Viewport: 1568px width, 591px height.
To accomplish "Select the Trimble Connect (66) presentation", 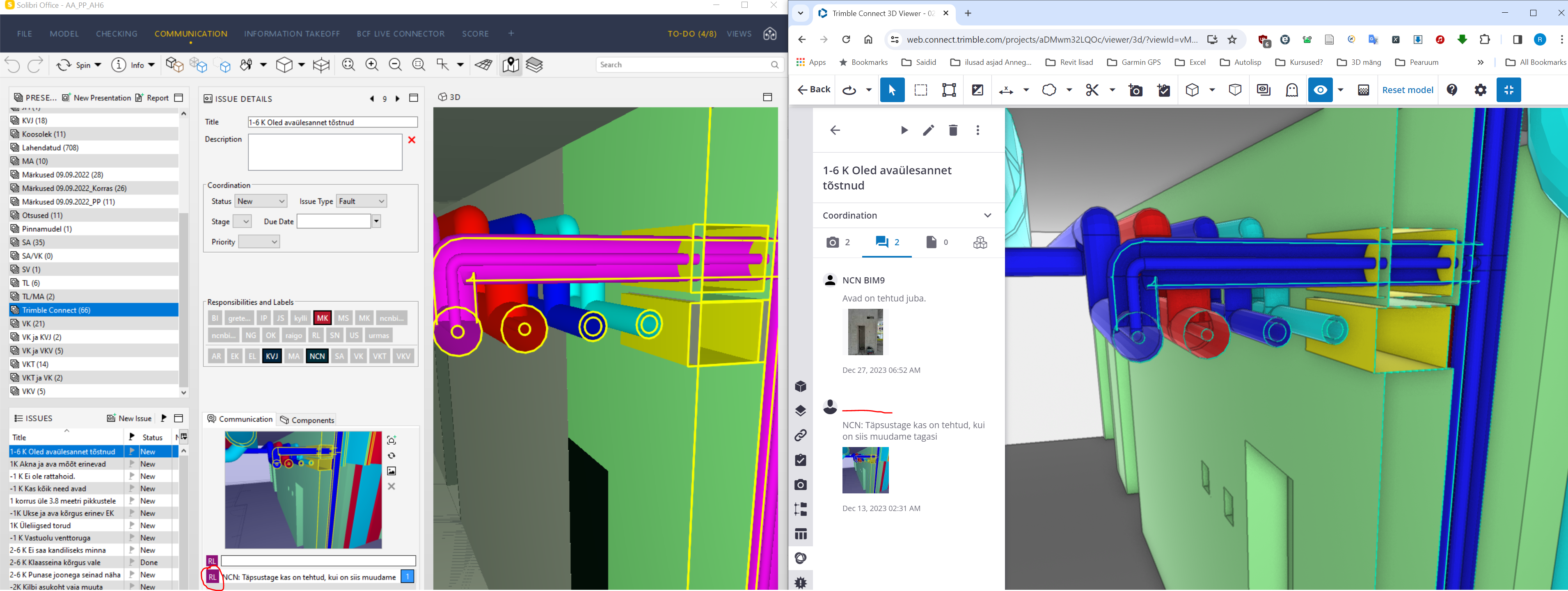I will (94, 310).
